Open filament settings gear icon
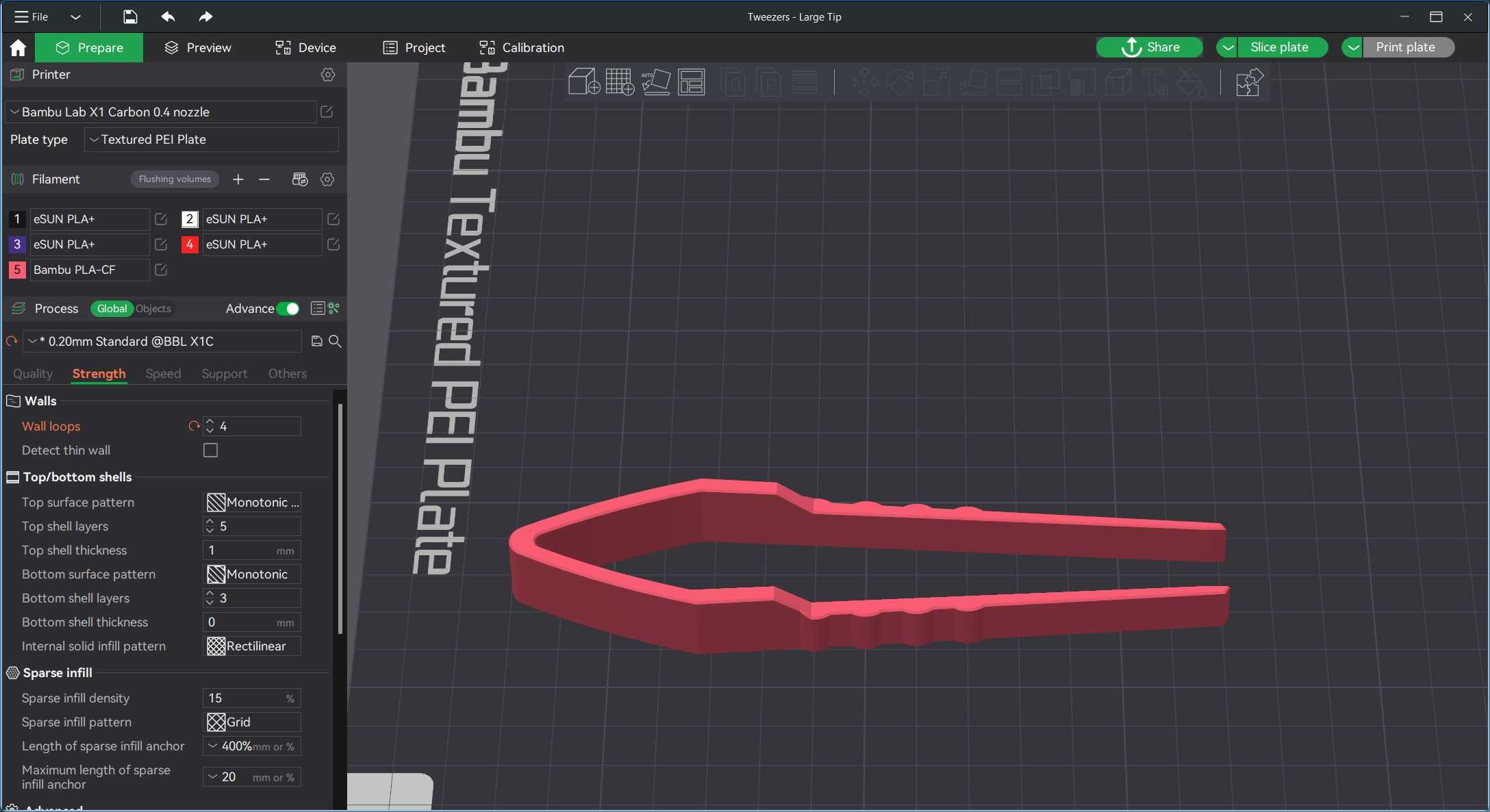This screenshot has width=1490, height=812. (327, 179)
